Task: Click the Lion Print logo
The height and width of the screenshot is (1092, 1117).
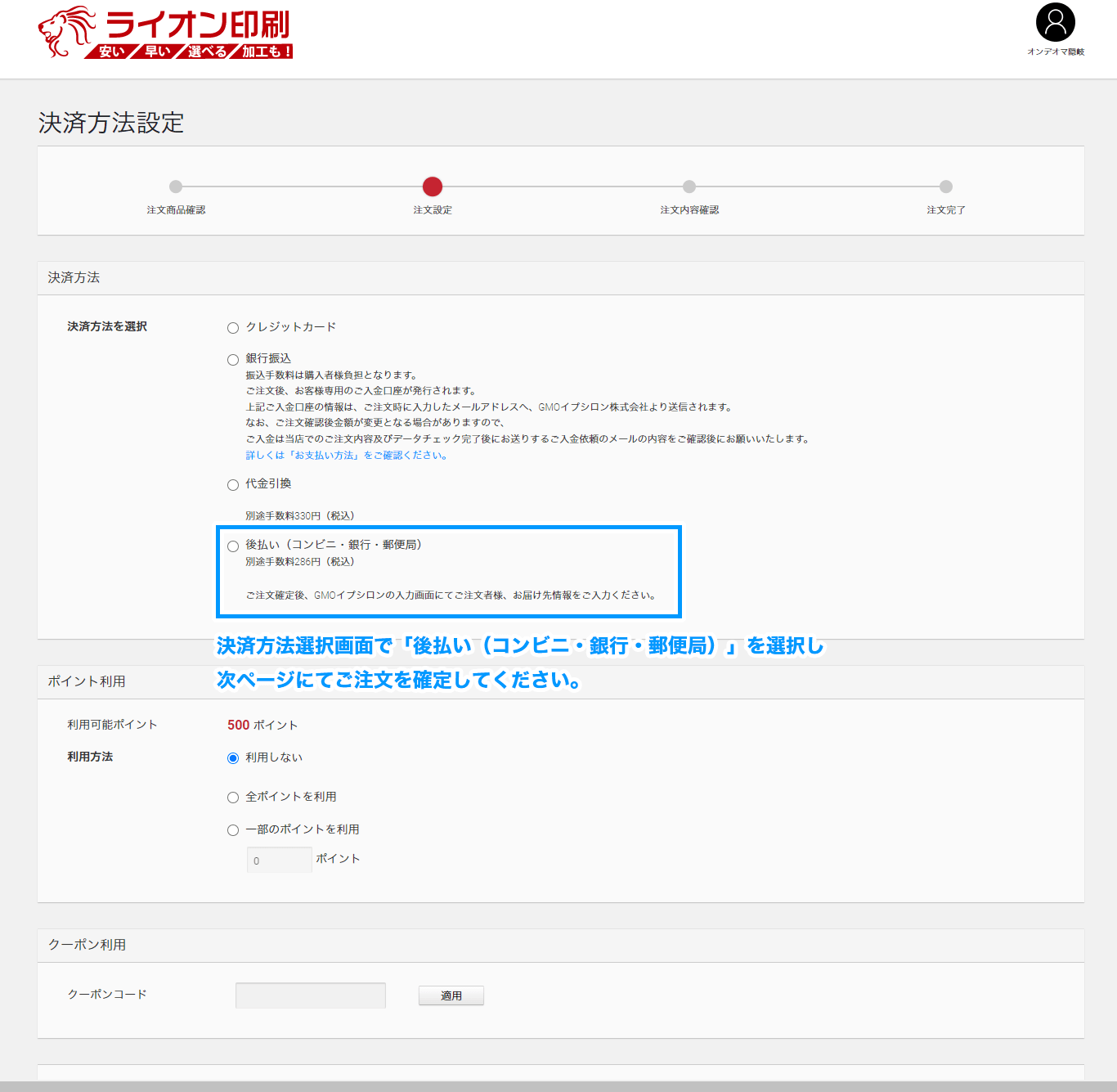Action: (x=165, y=34)
